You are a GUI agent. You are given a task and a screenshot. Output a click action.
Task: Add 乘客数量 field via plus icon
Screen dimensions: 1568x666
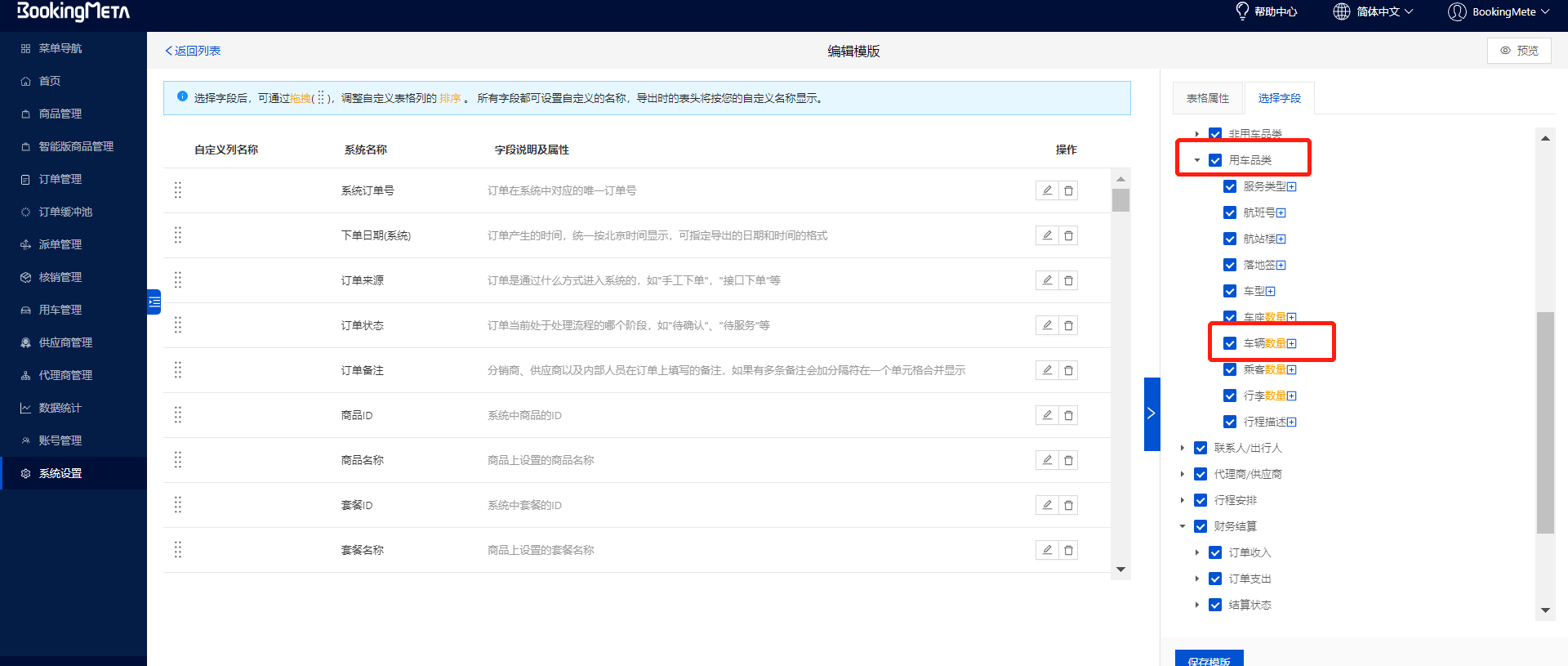[1292, 369]
